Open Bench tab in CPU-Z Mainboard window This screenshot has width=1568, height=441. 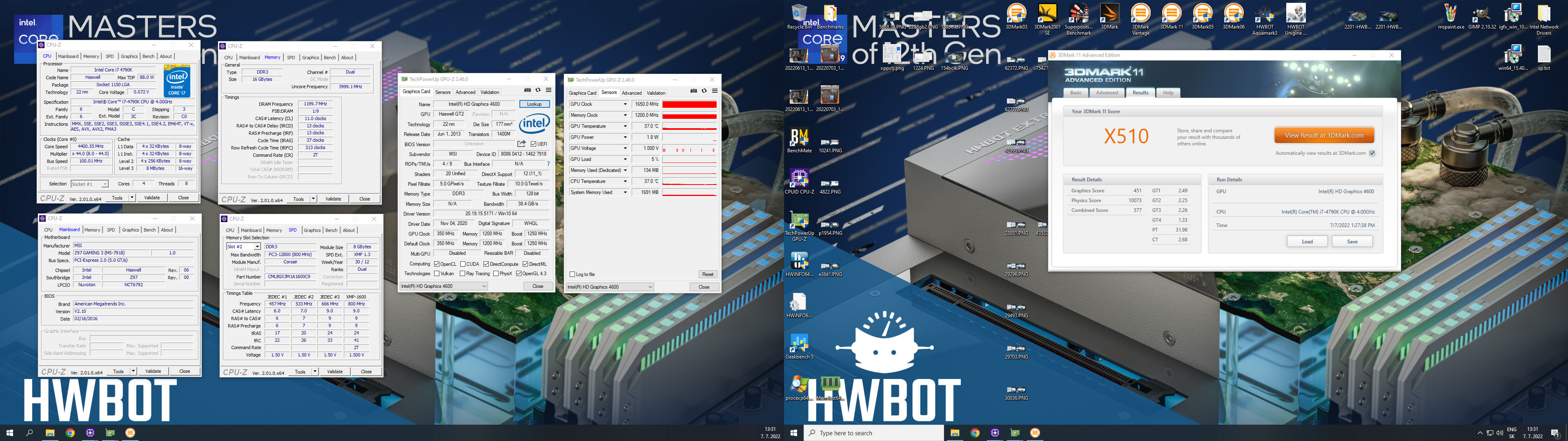150,229
